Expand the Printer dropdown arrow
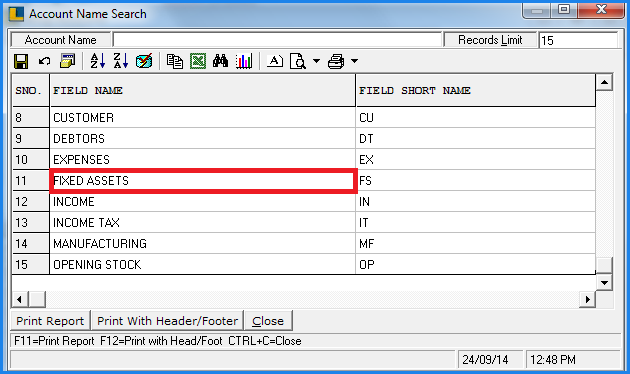630x374 pixels. [x=354, y=61]
